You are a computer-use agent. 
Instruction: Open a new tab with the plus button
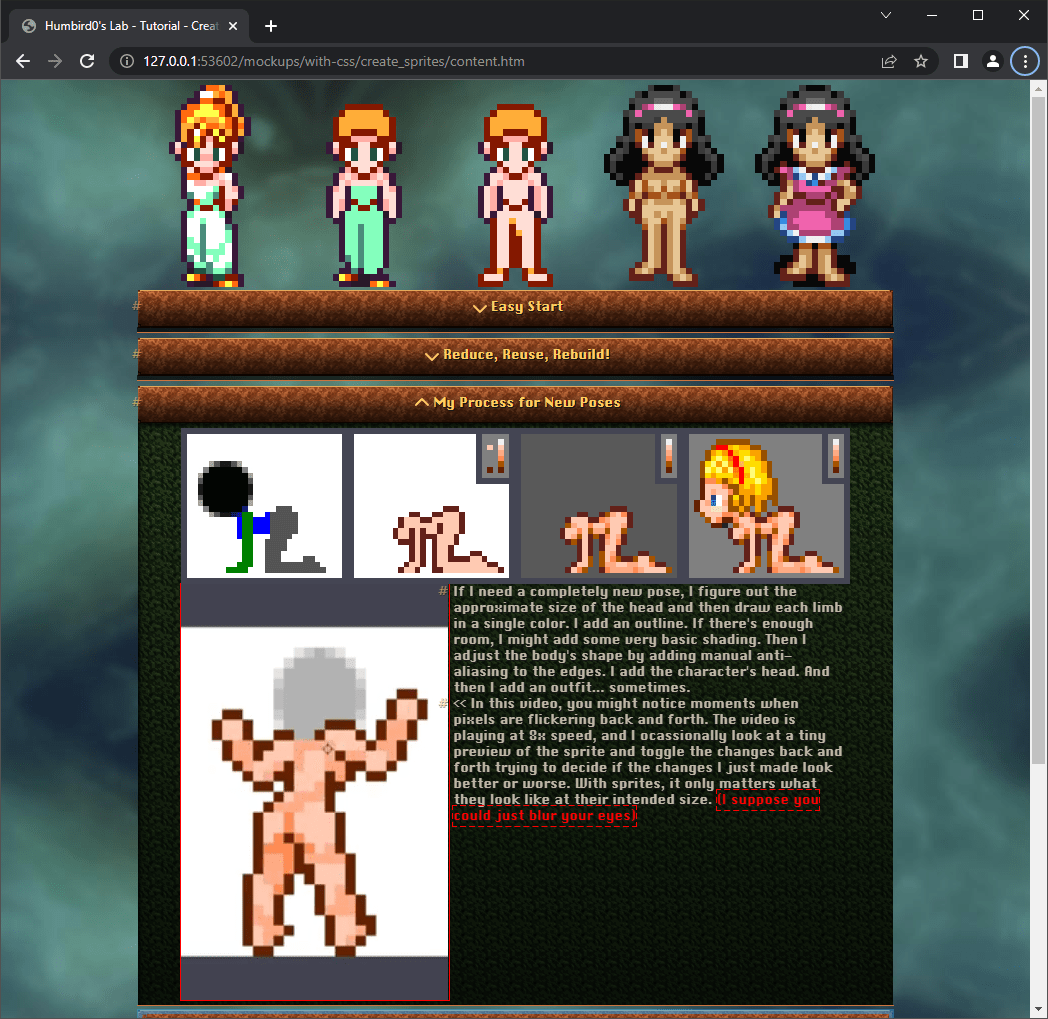[x=270, y=26]
